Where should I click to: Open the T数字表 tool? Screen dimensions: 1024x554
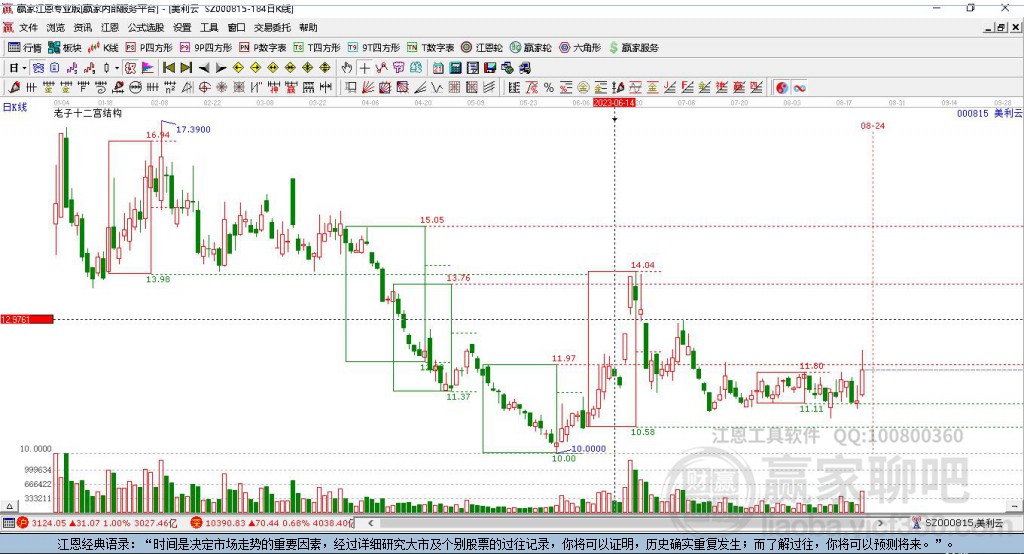tap(430, 48)
